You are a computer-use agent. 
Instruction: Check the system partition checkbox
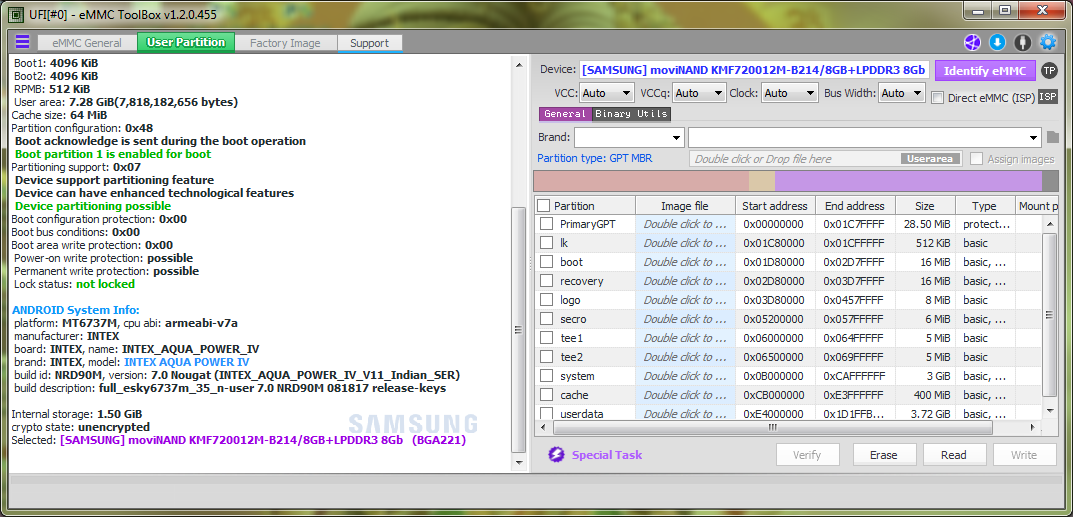[x=546, y=376]
